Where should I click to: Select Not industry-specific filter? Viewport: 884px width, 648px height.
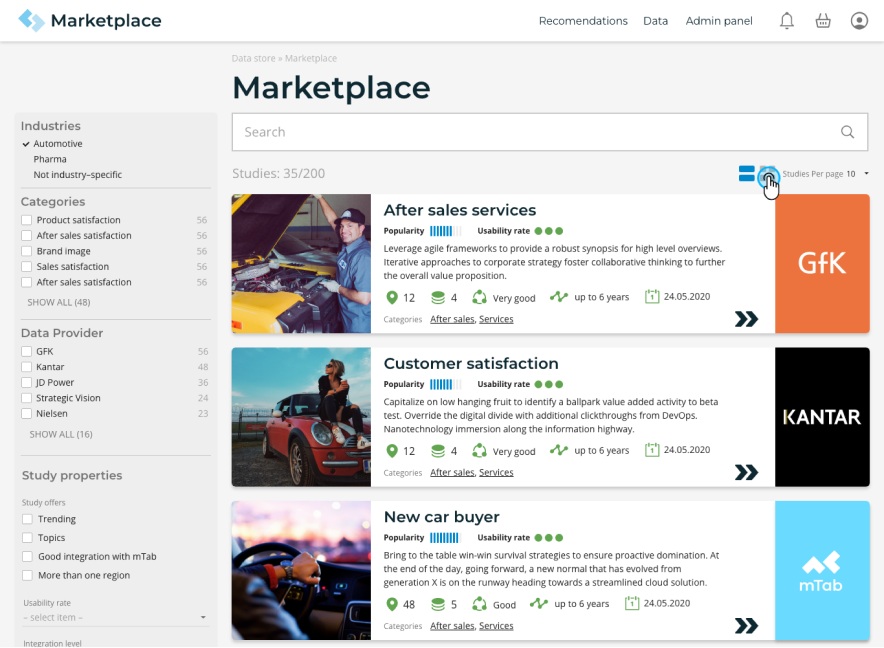coord(77,175)
